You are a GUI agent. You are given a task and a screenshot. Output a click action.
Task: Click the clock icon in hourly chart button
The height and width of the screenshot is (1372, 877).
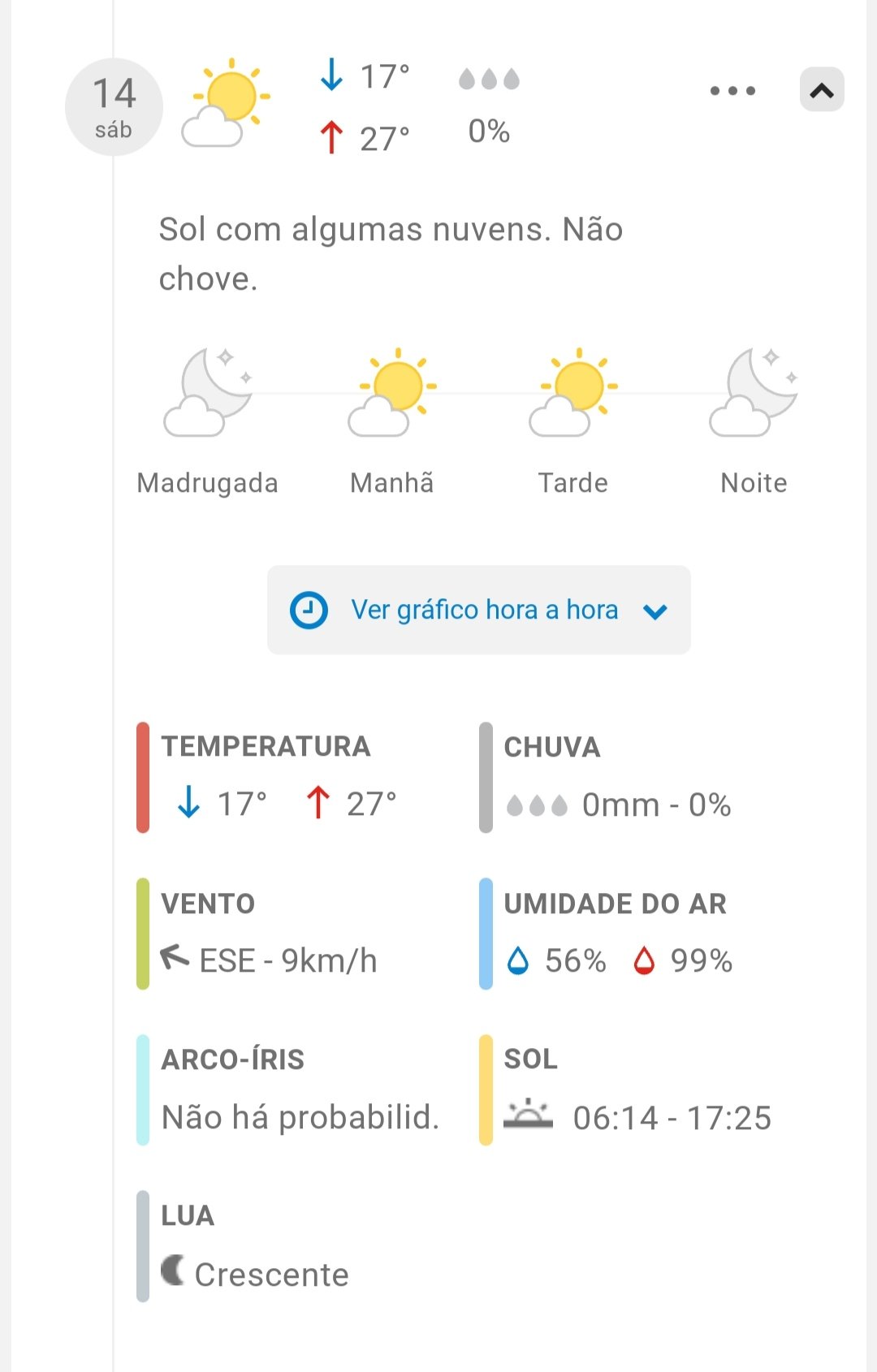(x=309, y=610)
